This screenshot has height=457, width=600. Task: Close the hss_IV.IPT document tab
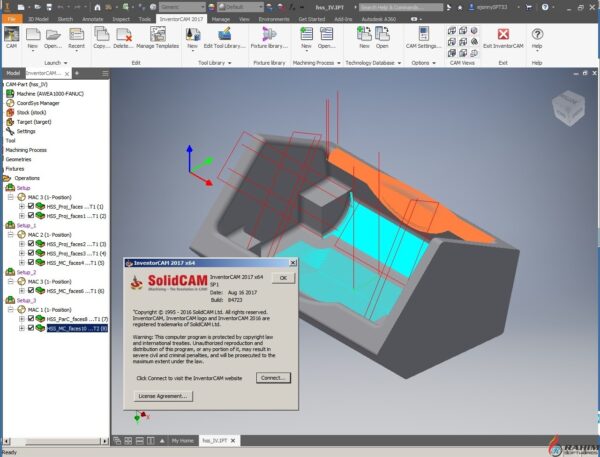[x=233, y=441]
